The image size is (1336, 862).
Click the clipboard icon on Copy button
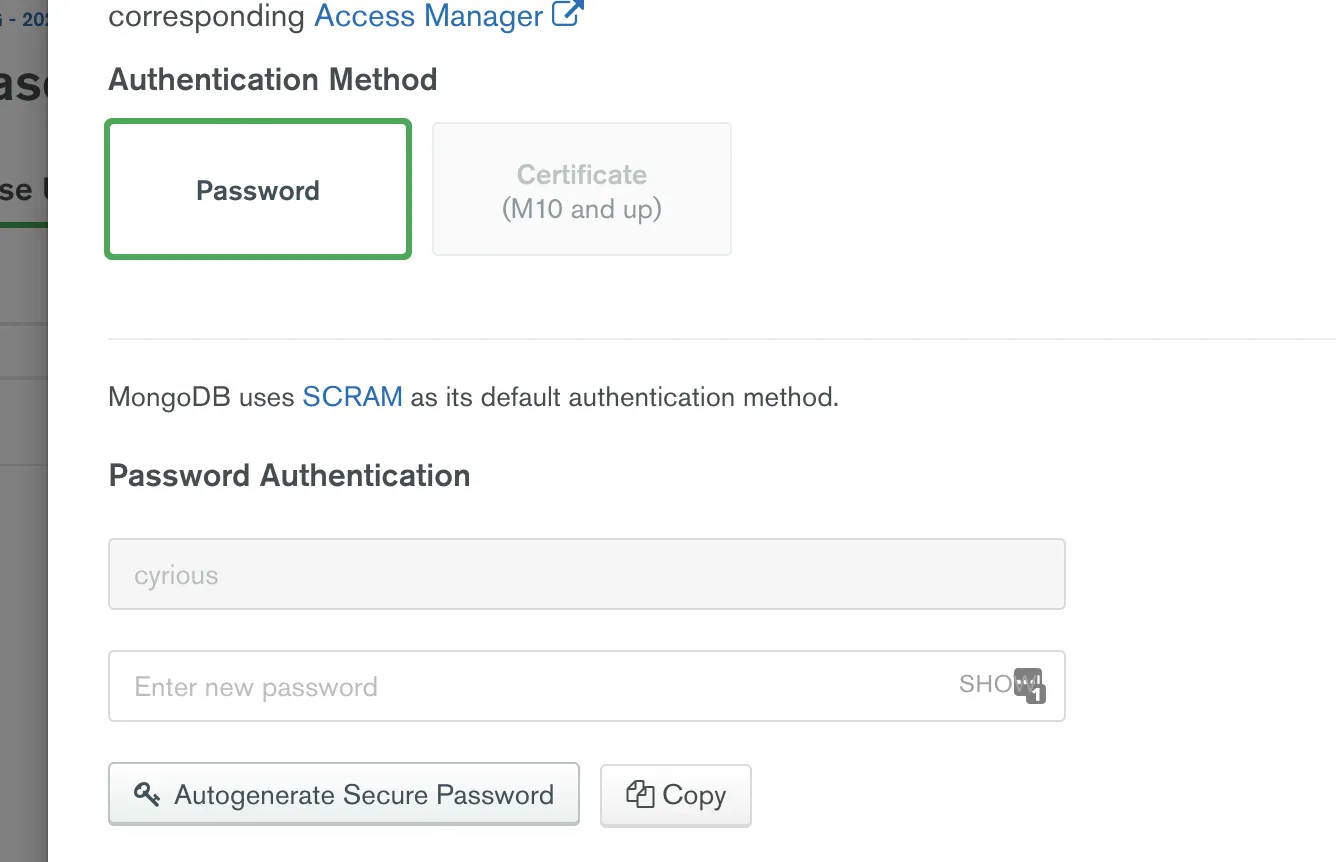[639, 795]
